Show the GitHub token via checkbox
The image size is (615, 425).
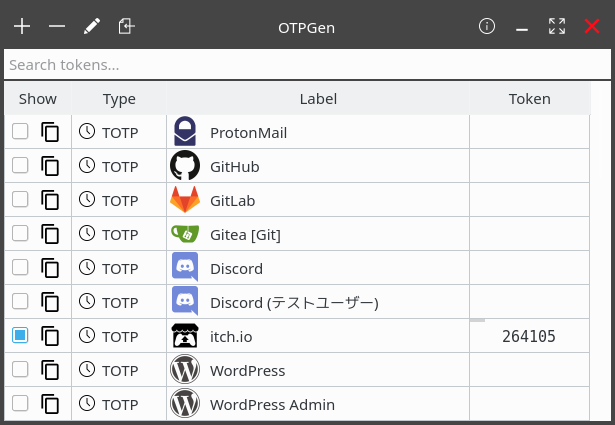click(x=20, y=165)
